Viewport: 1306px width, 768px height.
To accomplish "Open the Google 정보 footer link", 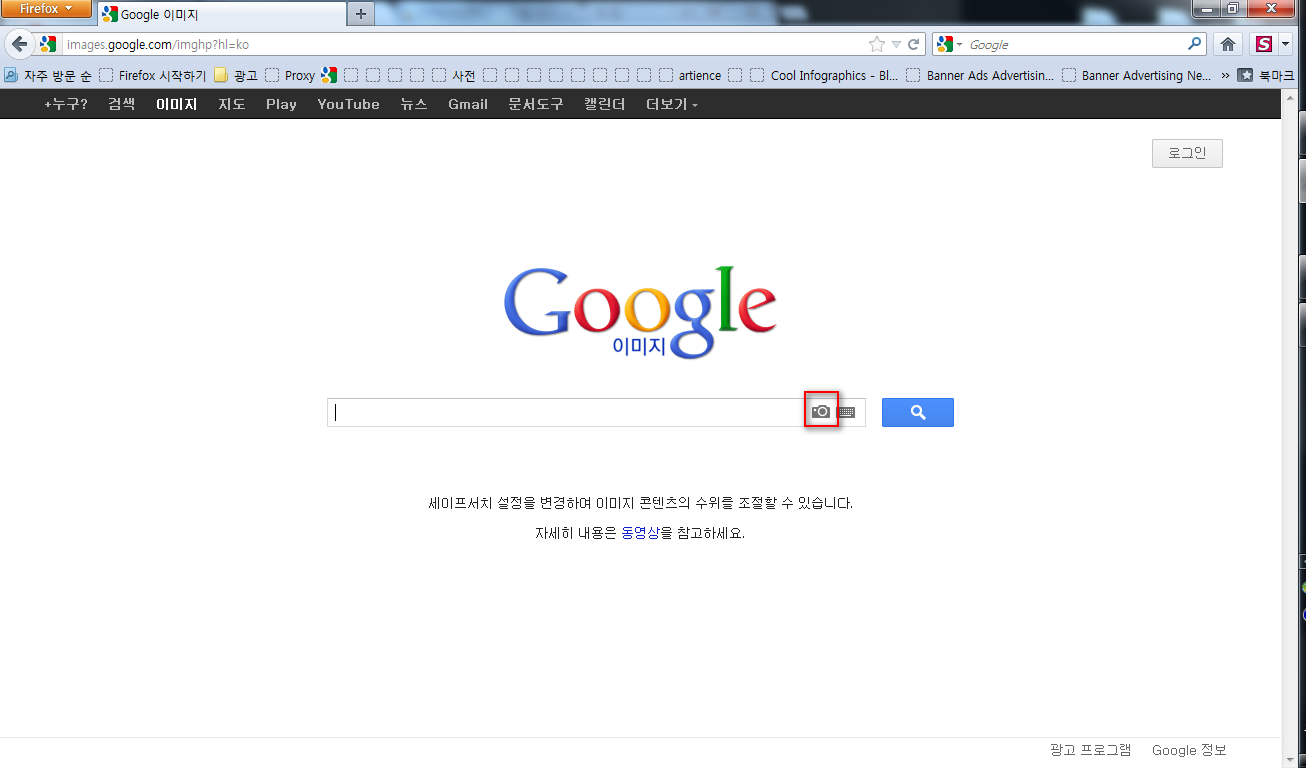I will pos(1189,750).
